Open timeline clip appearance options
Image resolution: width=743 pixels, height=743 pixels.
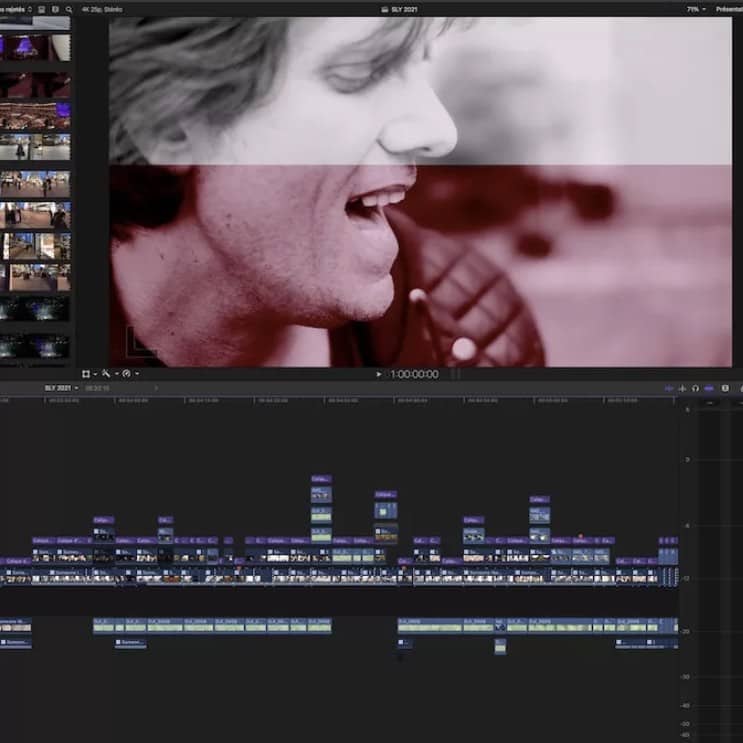click(x=725, y=389)
